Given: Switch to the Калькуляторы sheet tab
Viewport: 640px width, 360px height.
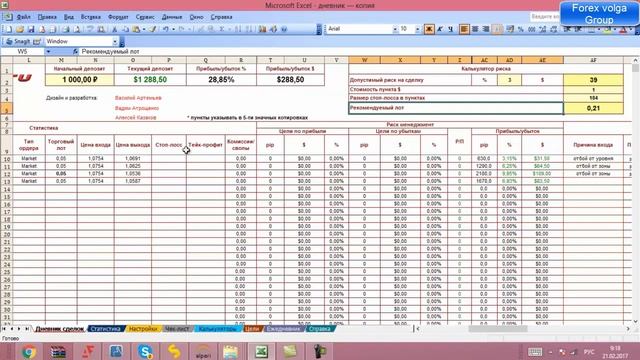Looking at the screenshot, I should point(218,329).
